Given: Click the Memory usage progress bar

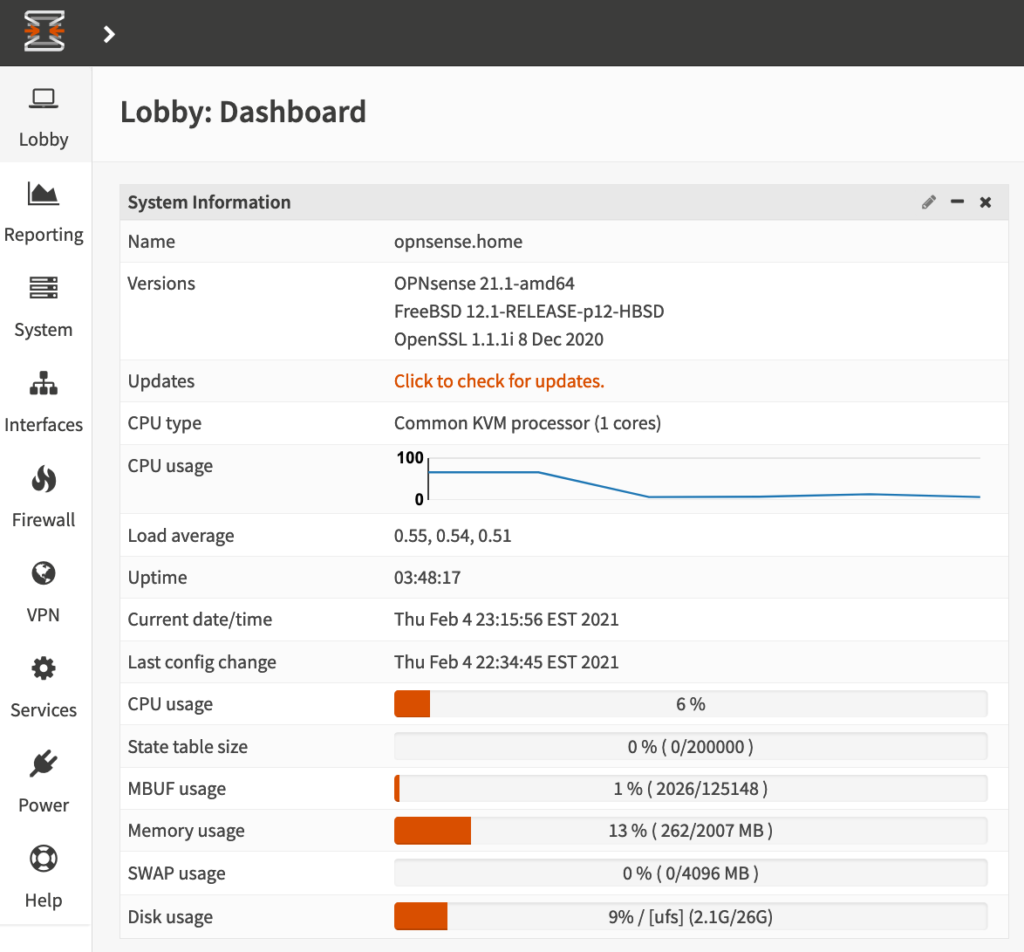Looking at the screenshot, I should pyautogui.click(x=690, y=831).
